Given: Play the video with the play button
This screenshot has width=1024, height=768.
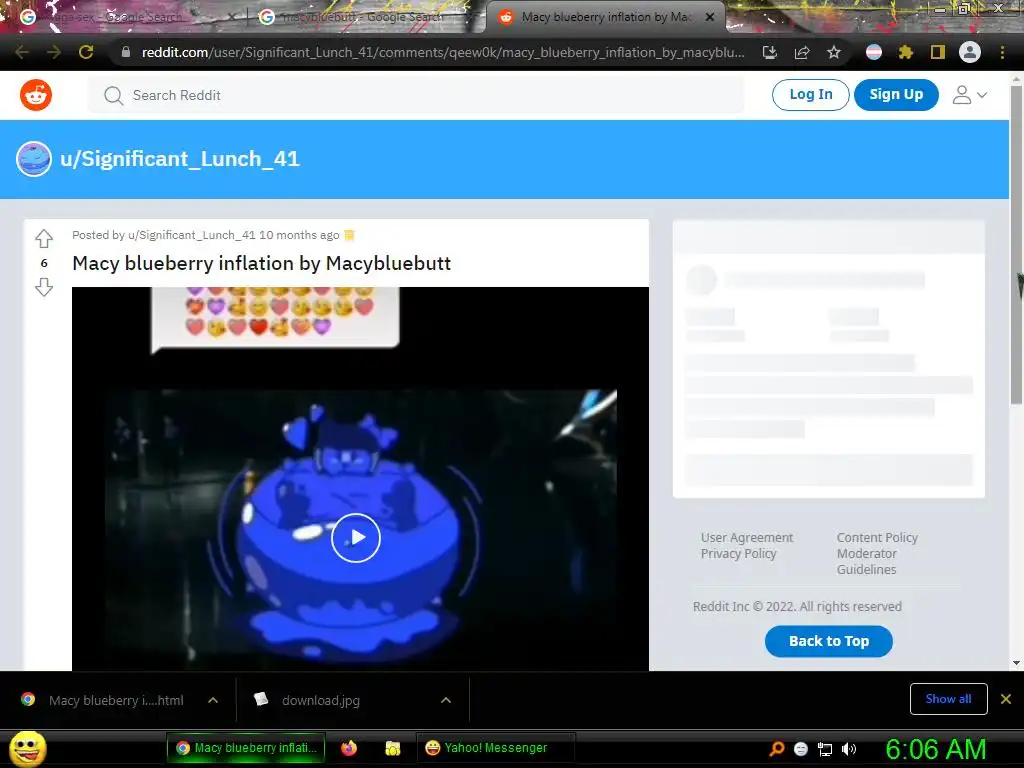Looking at the screenshot, I should click(355, 537).
